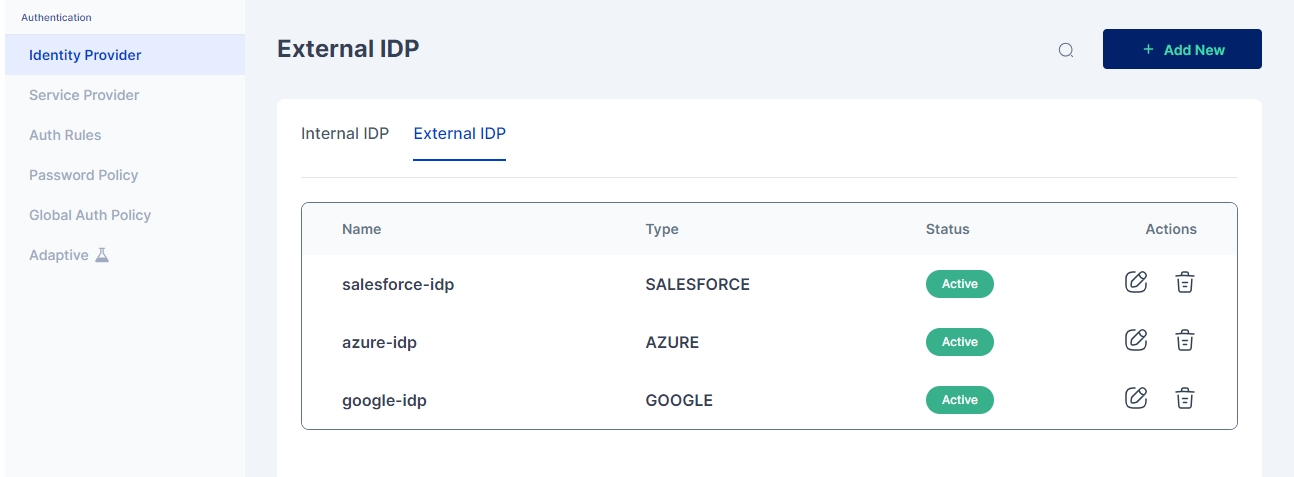The height and width of the screenshot is (477, 1294).
Task: Click the Name column header
Action: [x=361, y=229]
